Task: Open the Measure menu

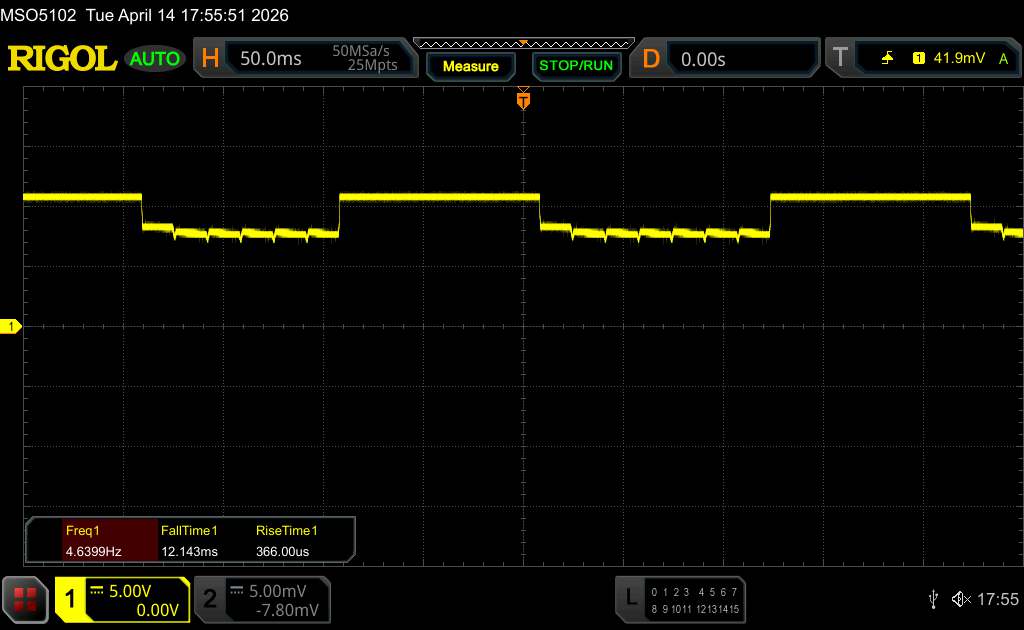Action: coord(470,66)
